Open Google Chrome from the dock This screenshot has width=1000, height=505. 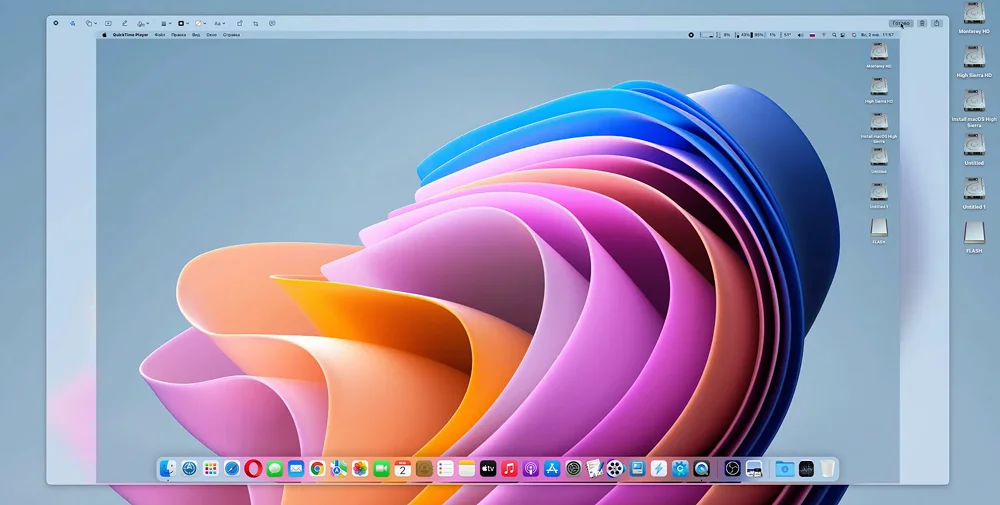[x=317, y=469]
